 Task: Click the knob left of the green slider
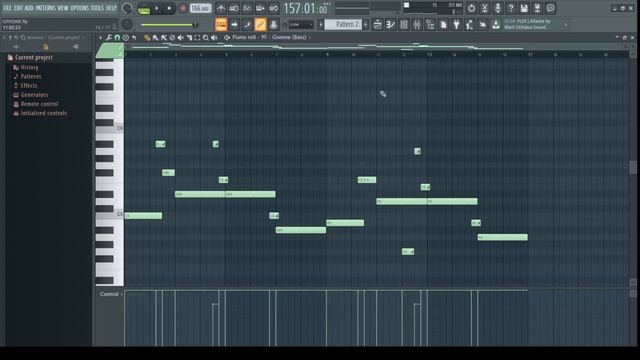127,24
